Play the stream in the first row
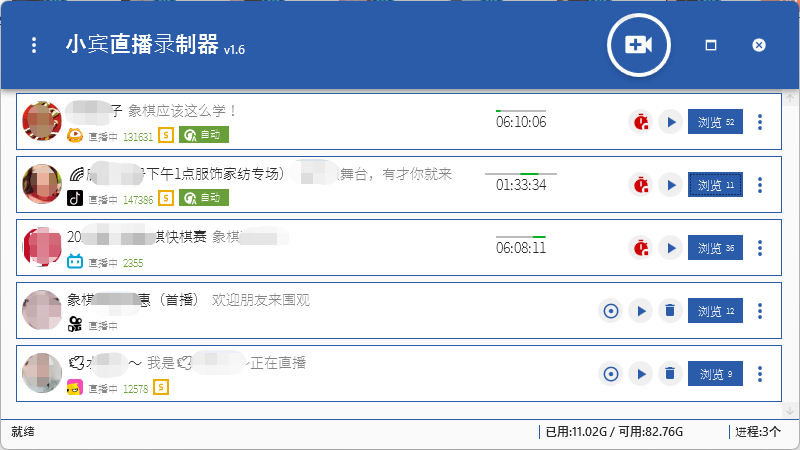Image resolution: width=800 pixels, height=450 pixels. [670, 122]
